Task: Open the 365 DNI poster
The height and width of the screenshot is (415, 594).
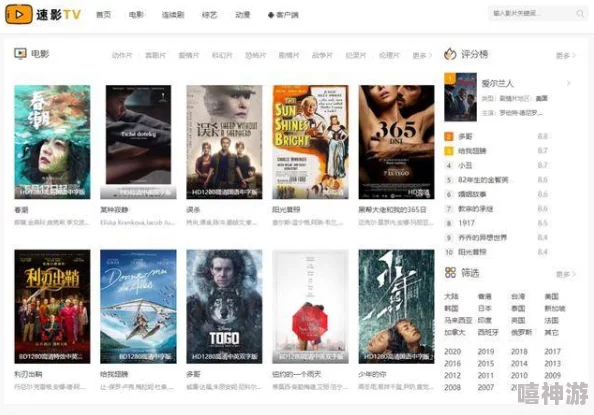Action: (x=396, y=142)
